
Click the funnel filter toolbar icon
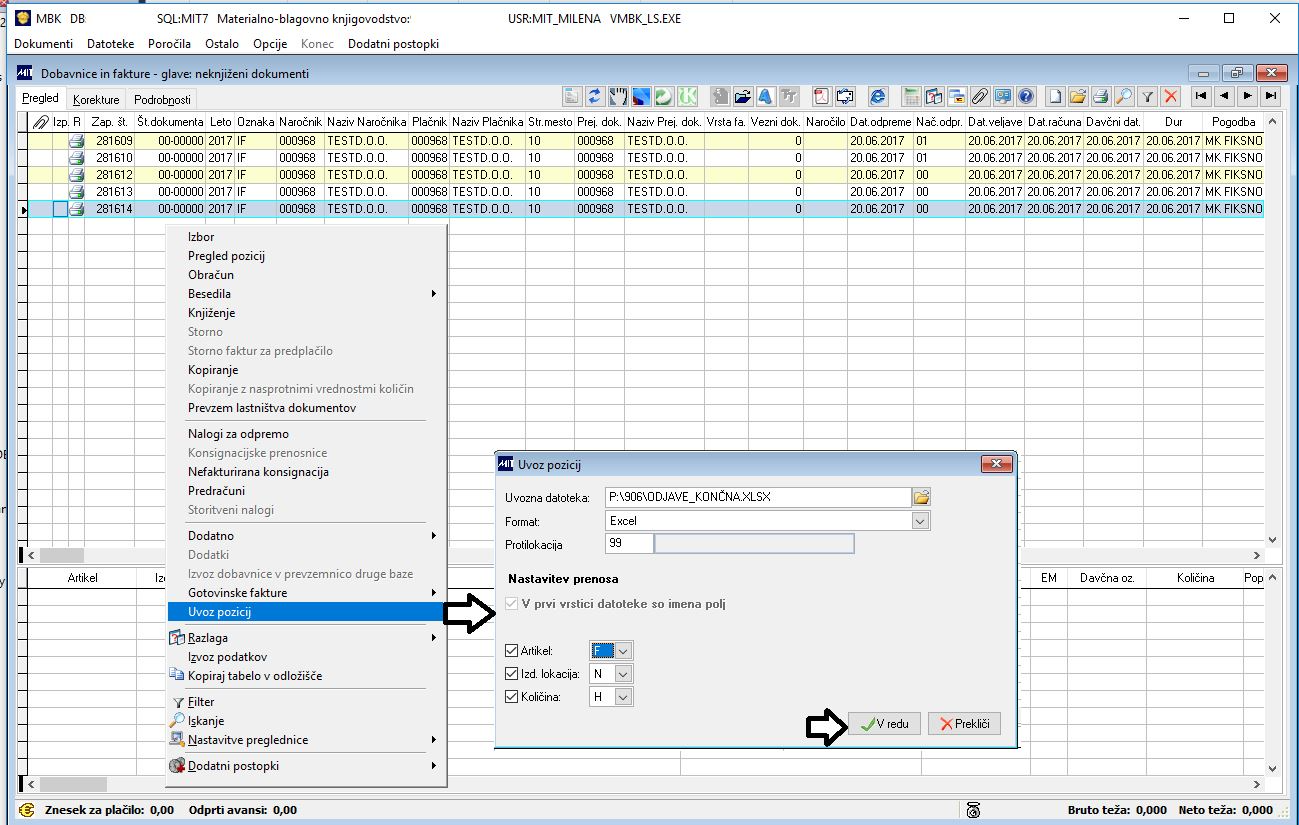click(1148, 97)
